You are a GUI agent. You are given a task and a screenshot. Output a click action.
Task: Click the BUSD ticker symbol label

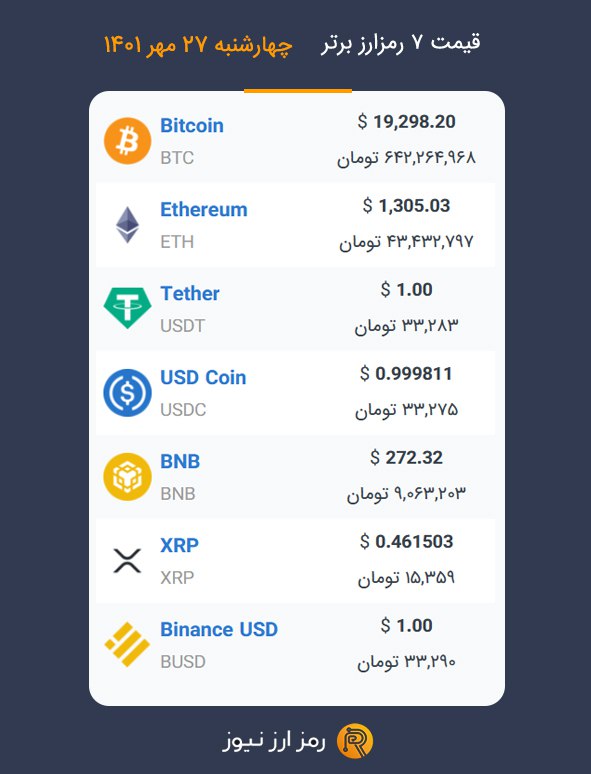click(183, 661)
